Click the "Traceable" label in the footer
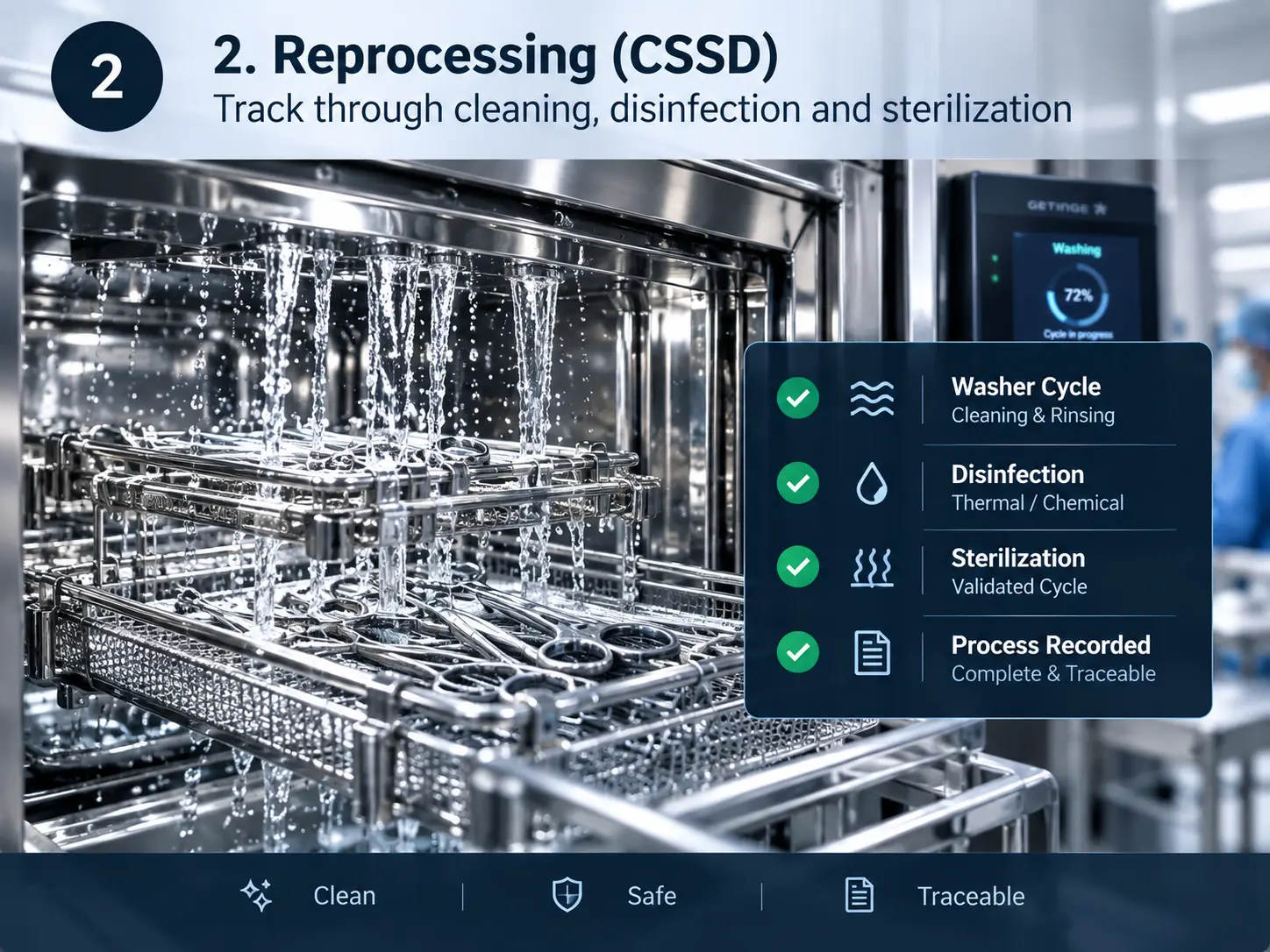1270x952 pixels. [971, 896]
